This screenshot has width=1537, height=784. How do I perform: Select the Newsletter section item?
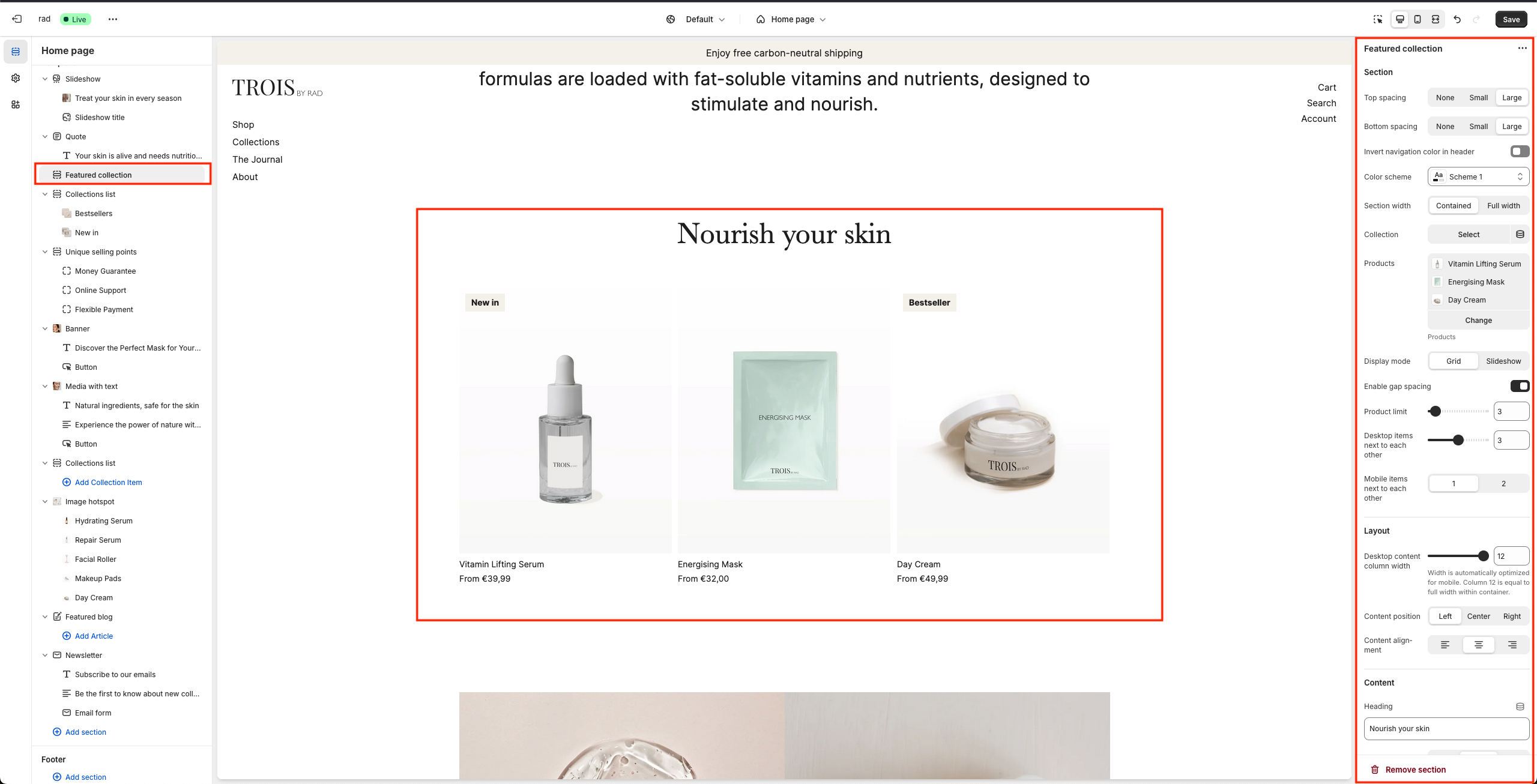tap(84, 656)
